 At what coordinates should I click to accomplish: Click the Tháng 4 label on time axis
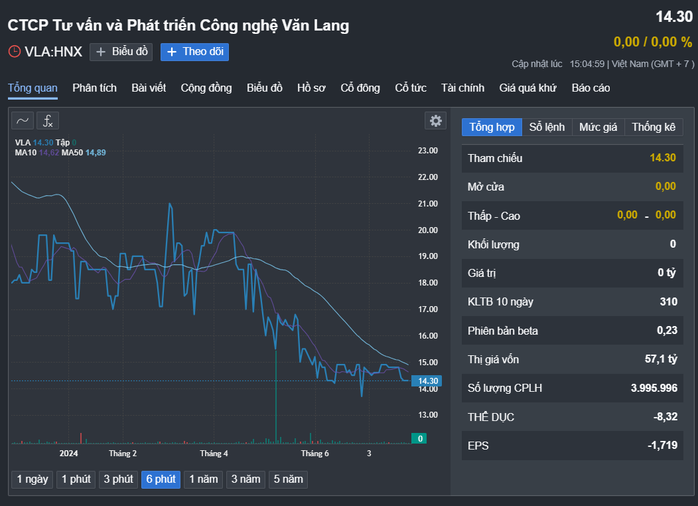tap(214, 453)
